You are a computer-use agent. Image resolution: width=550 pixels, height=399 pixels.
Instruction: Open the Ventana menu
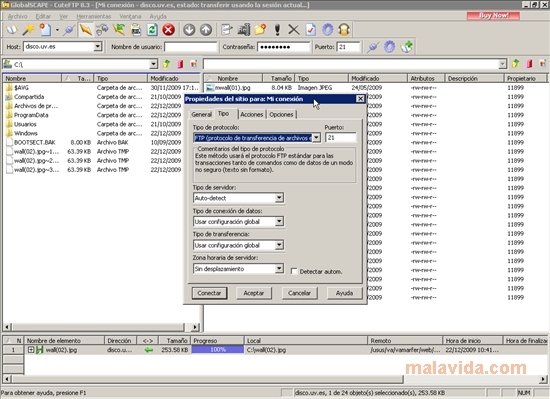pos(130,16)
